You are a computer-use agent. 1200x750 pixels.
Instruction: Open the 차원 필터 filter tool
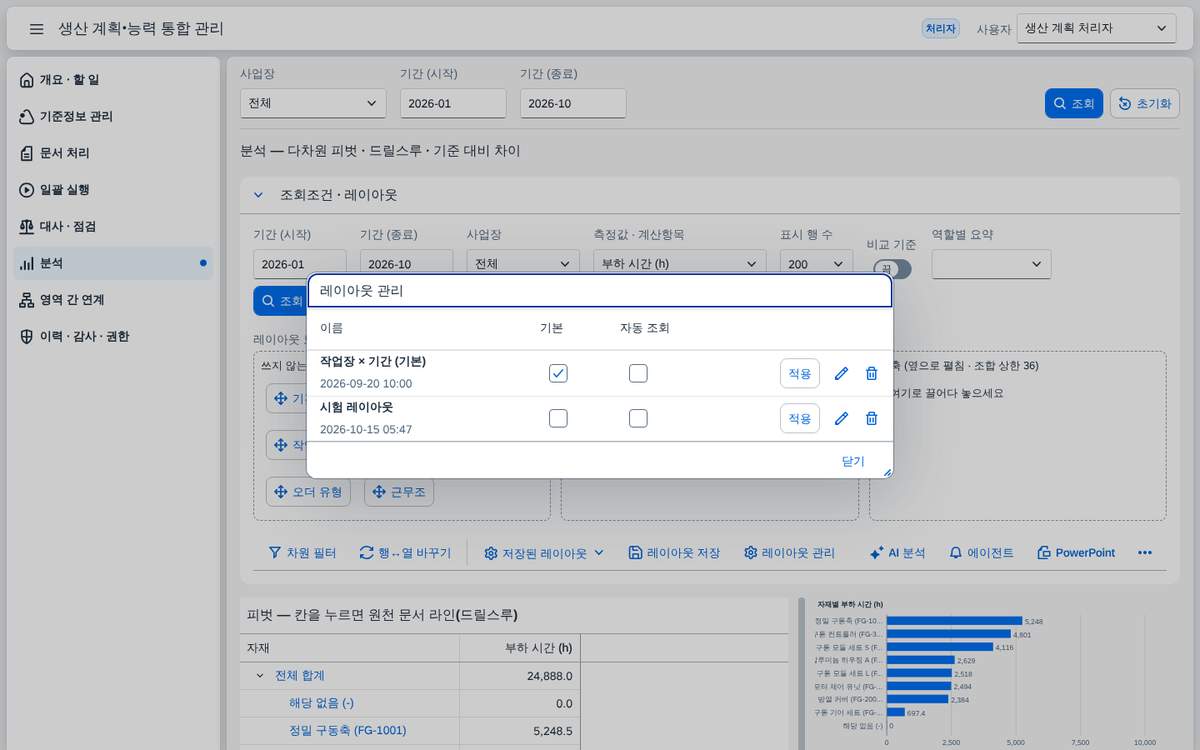pyautogui.click(x=302, y=553)
